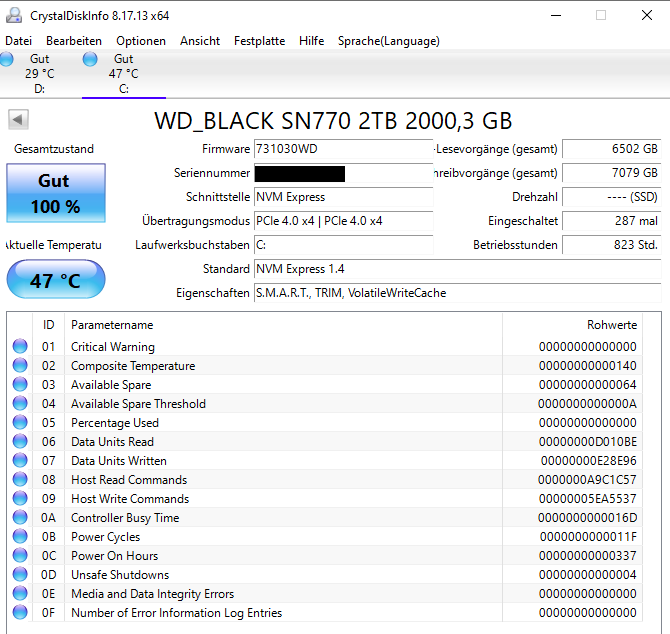
Task: Select raw value 0000000000140
Action: [x=588, y=366]
